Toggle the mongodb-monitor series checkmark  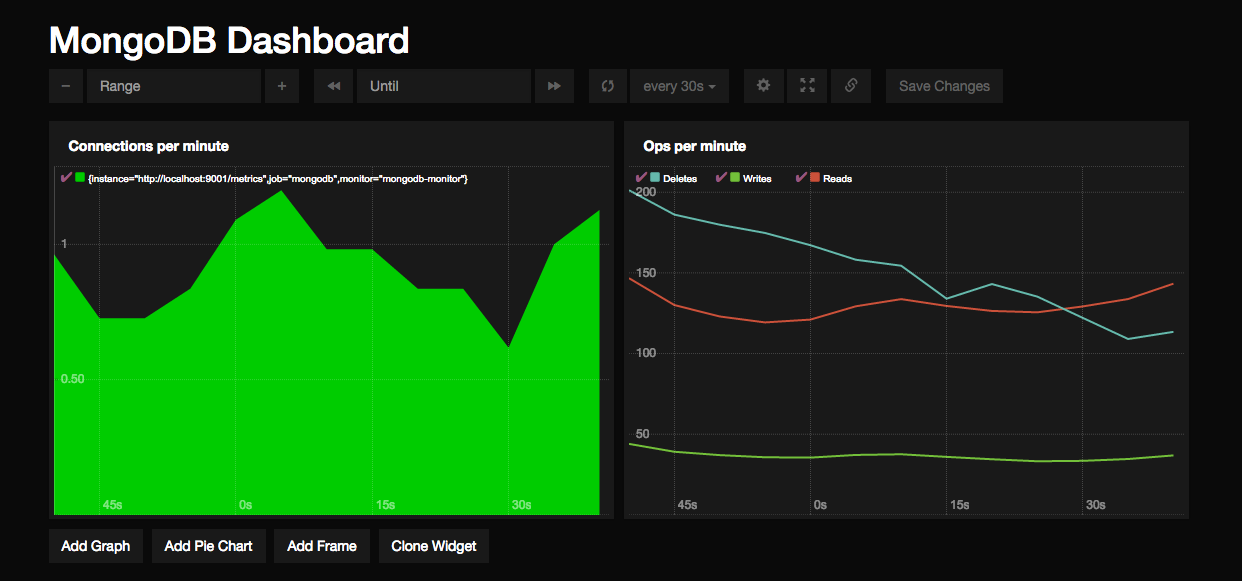pos(66,177)
